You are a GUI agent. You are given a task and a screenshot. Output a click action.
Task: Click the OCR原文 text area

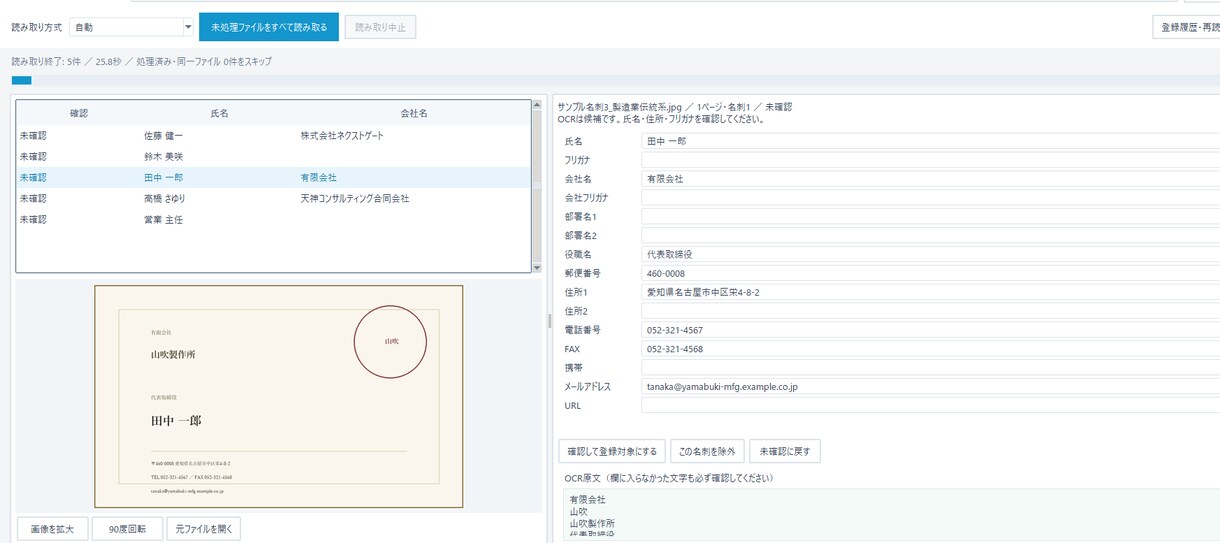[x=892, y=515]
